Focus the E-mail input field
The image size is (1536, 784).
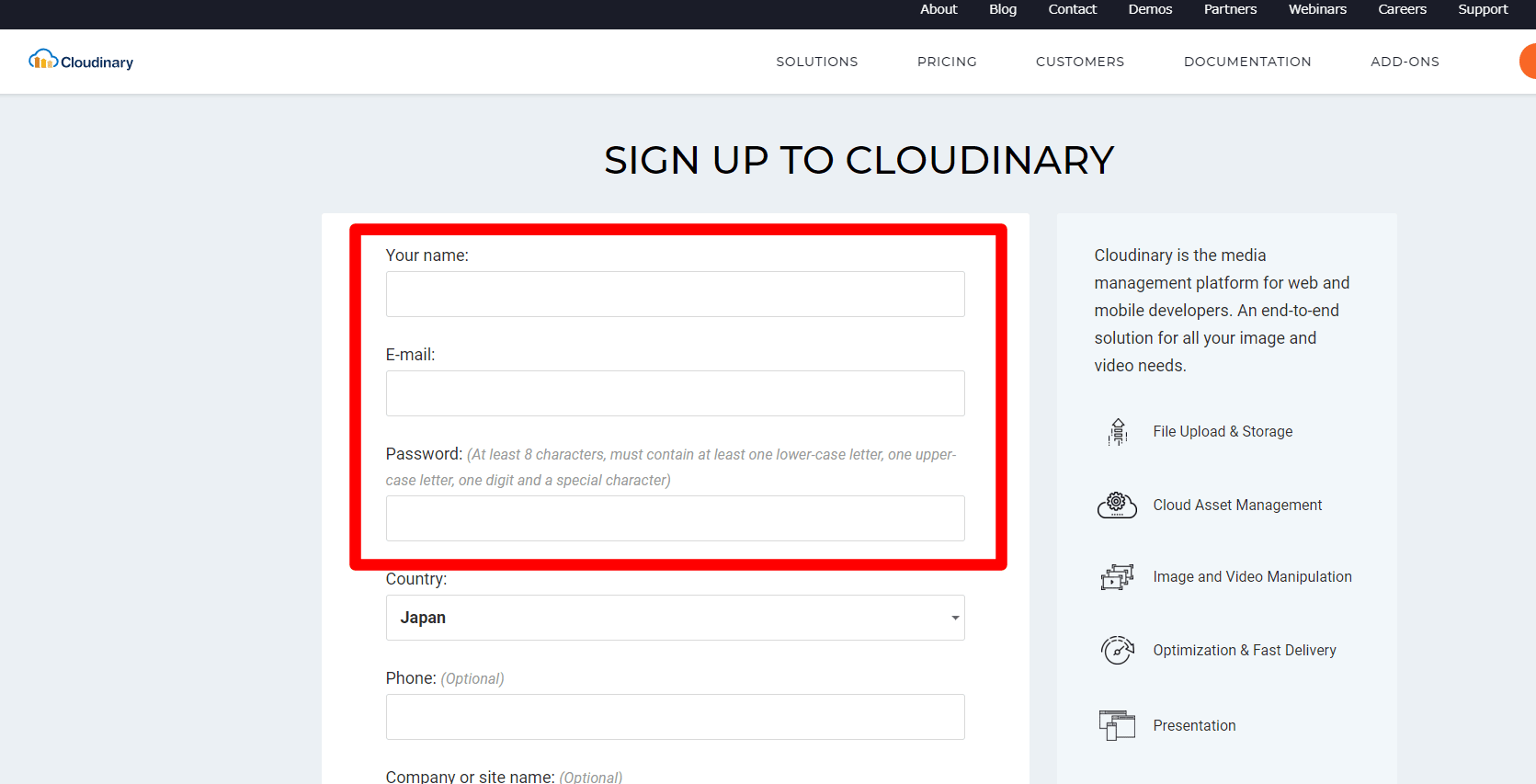(675, 393)
